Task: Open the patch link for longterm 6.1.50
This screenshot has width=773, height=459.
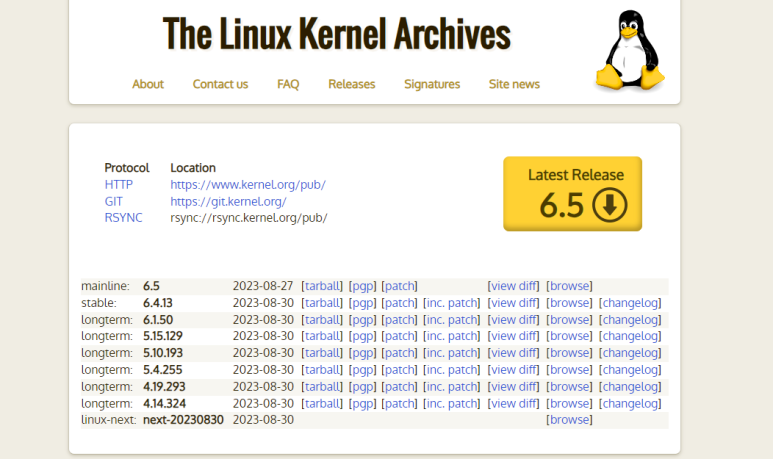Action: 399,319
